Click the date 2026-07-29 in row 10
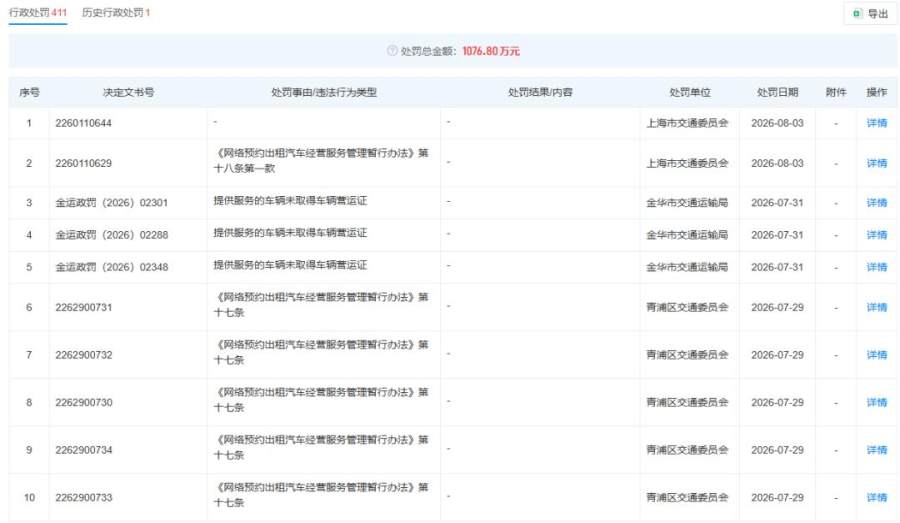Image resolution: width=900 pixels, height=523 pixels. 777,497
